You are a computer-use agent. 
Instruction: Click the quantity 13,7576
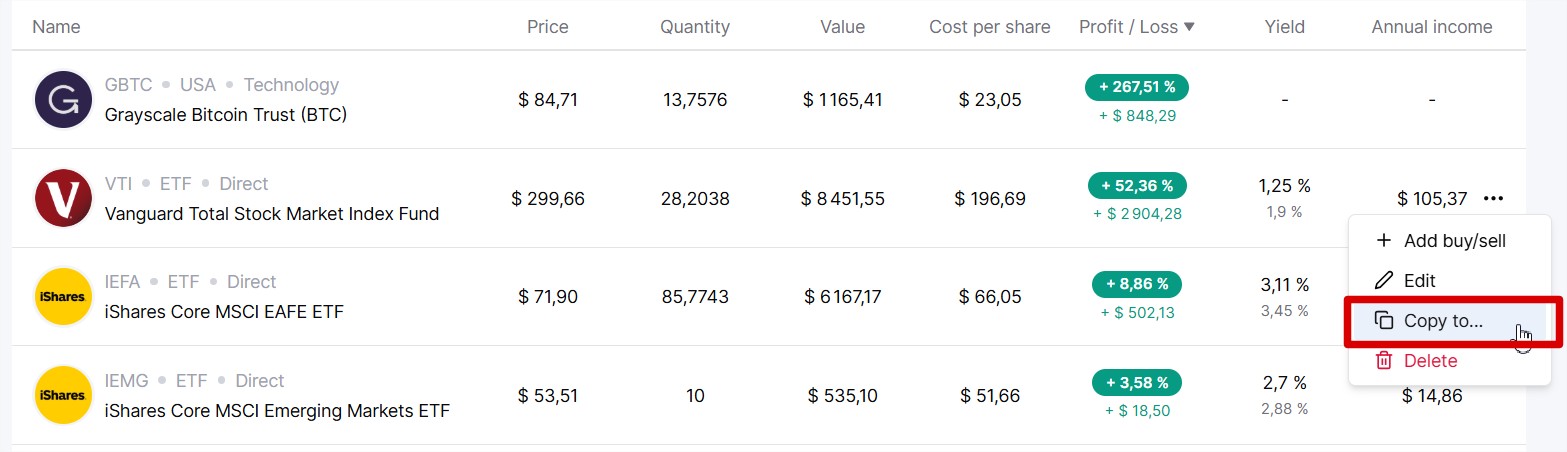coord(695,100)
